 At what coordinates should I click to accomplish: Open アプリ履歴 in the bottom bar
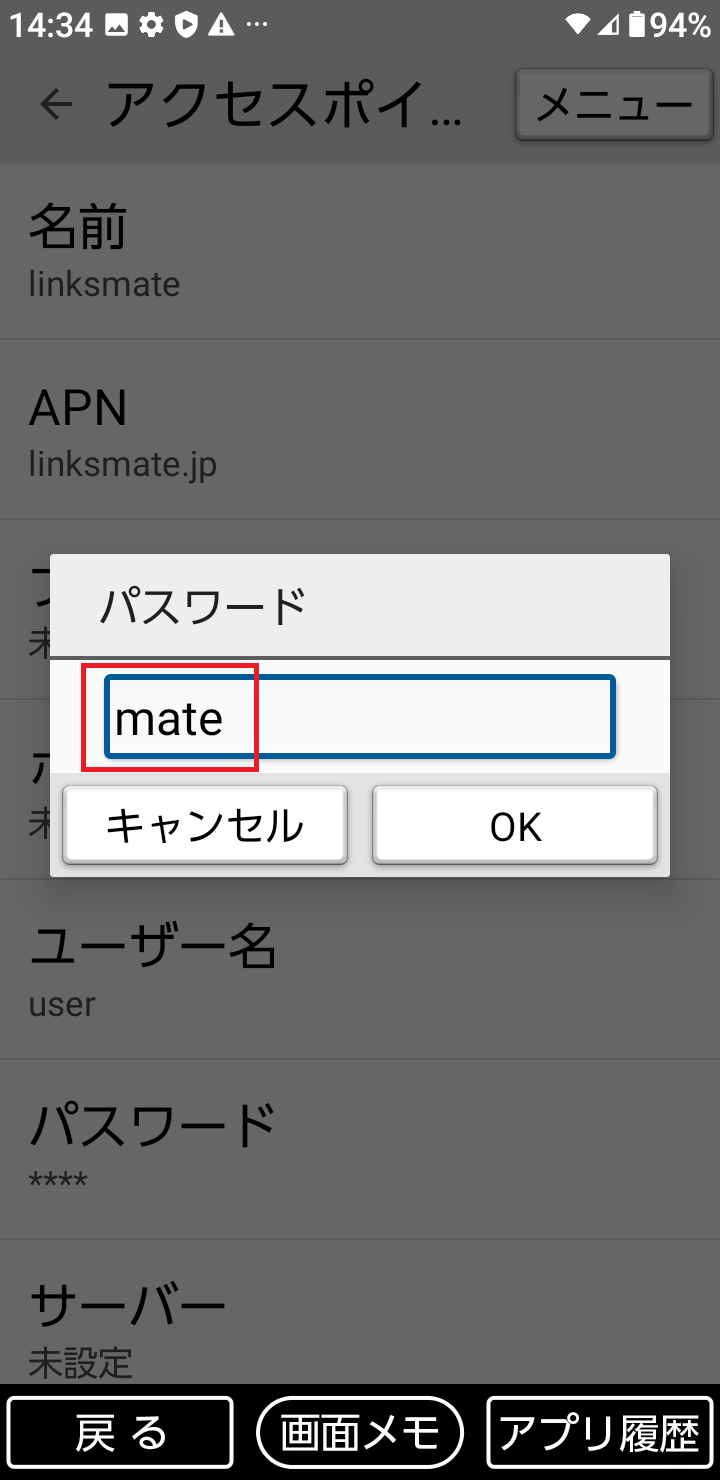599,1434
